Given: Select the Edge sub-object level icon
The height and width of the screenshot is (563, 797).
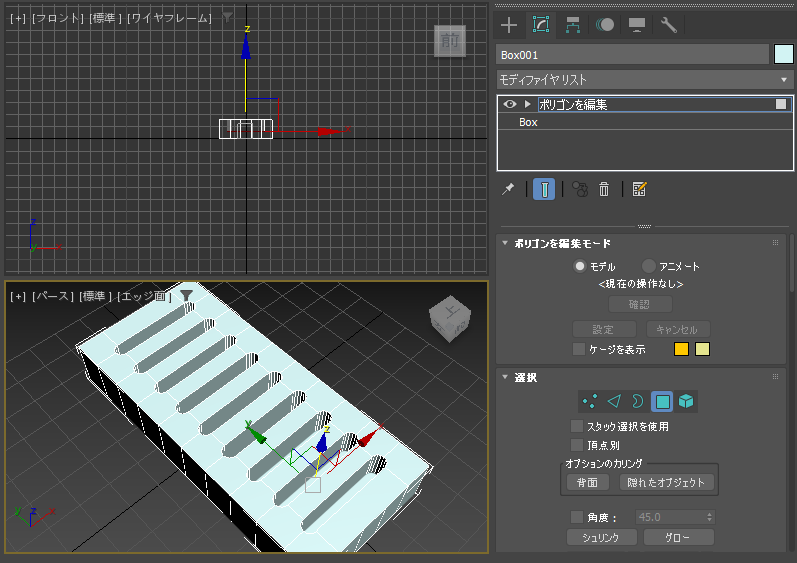Looking at the screenshot, I should pos(614,401).
